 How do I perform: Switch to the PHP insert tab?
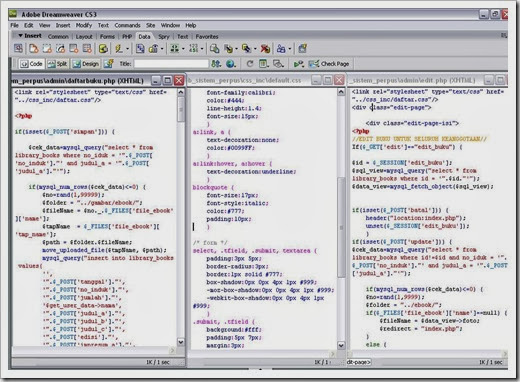127,36
